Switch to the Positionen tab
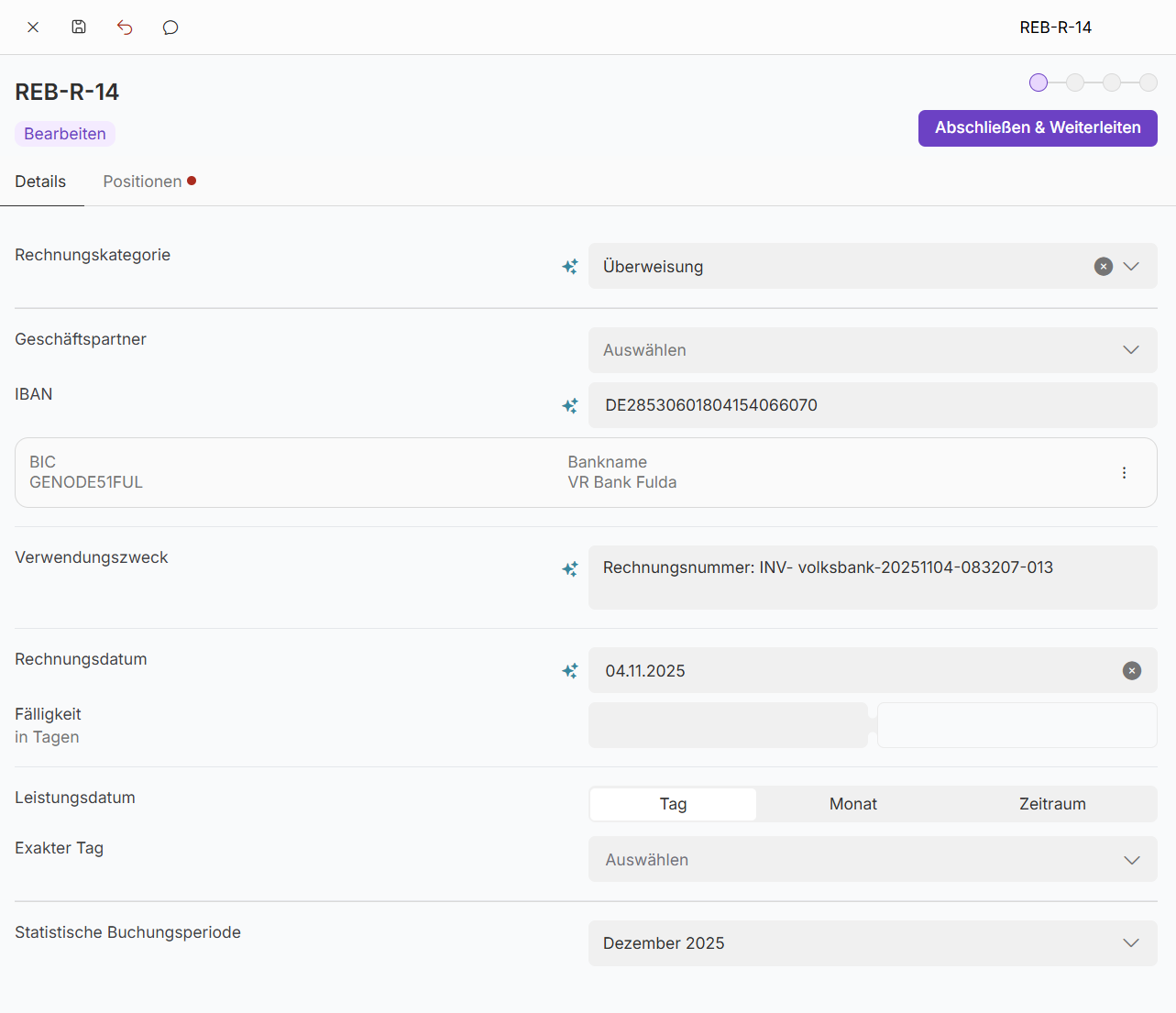Viewport: 1176px width, 1013px height. point(143,182)
